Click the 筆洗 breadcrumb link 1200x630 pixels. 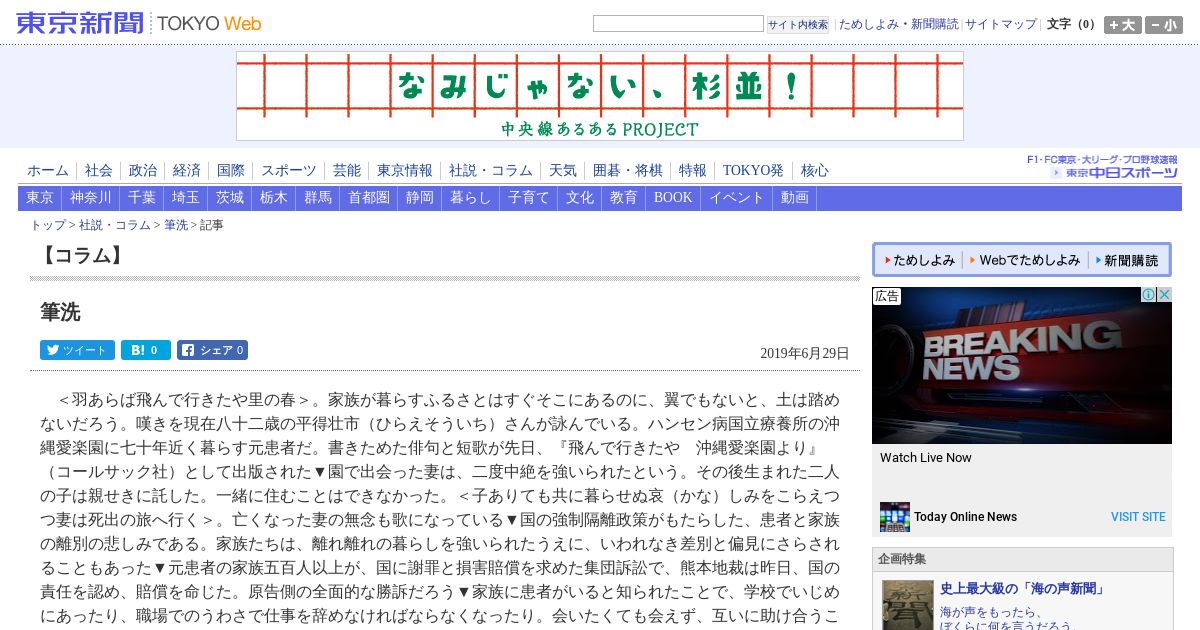(x=176, y=225)
